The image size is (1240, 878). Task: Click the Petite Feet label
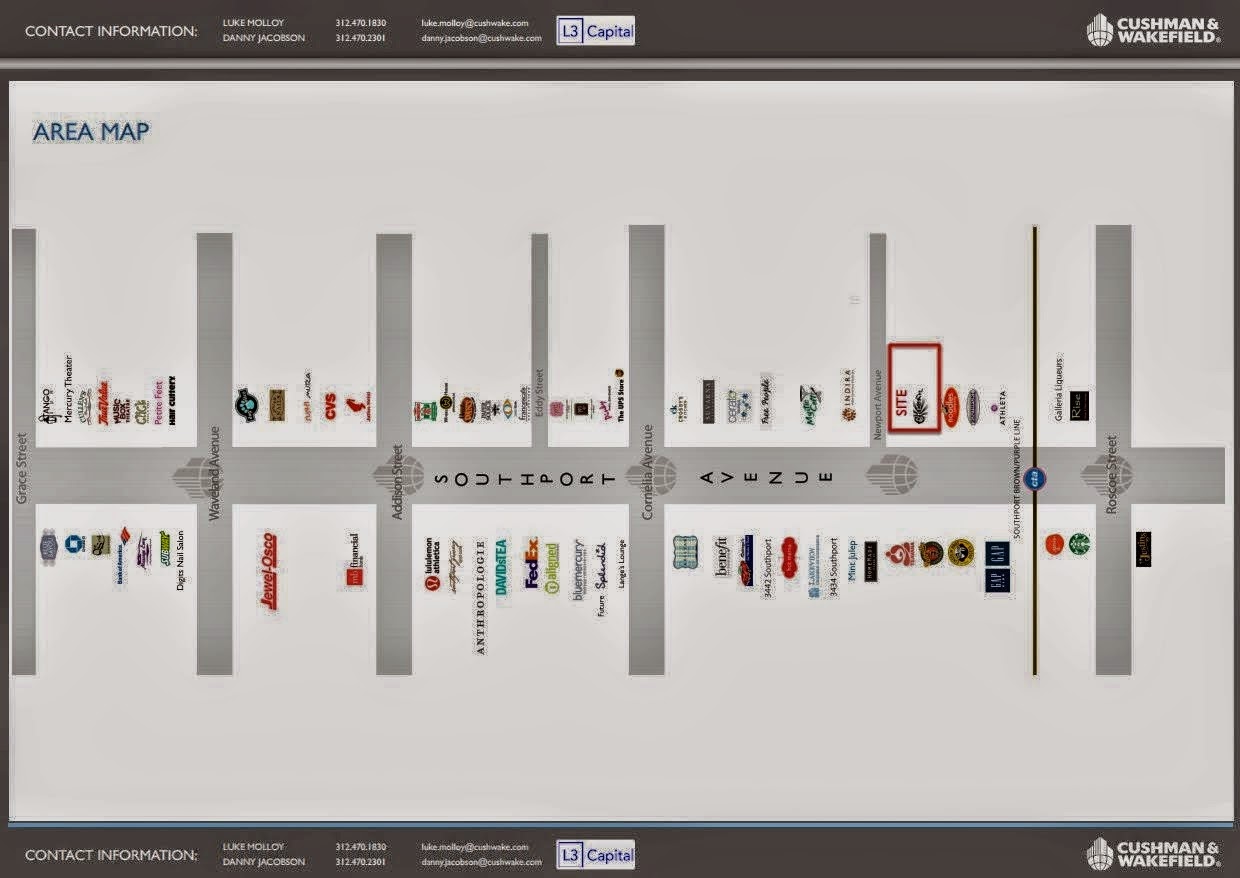click(x=158, y=403)
